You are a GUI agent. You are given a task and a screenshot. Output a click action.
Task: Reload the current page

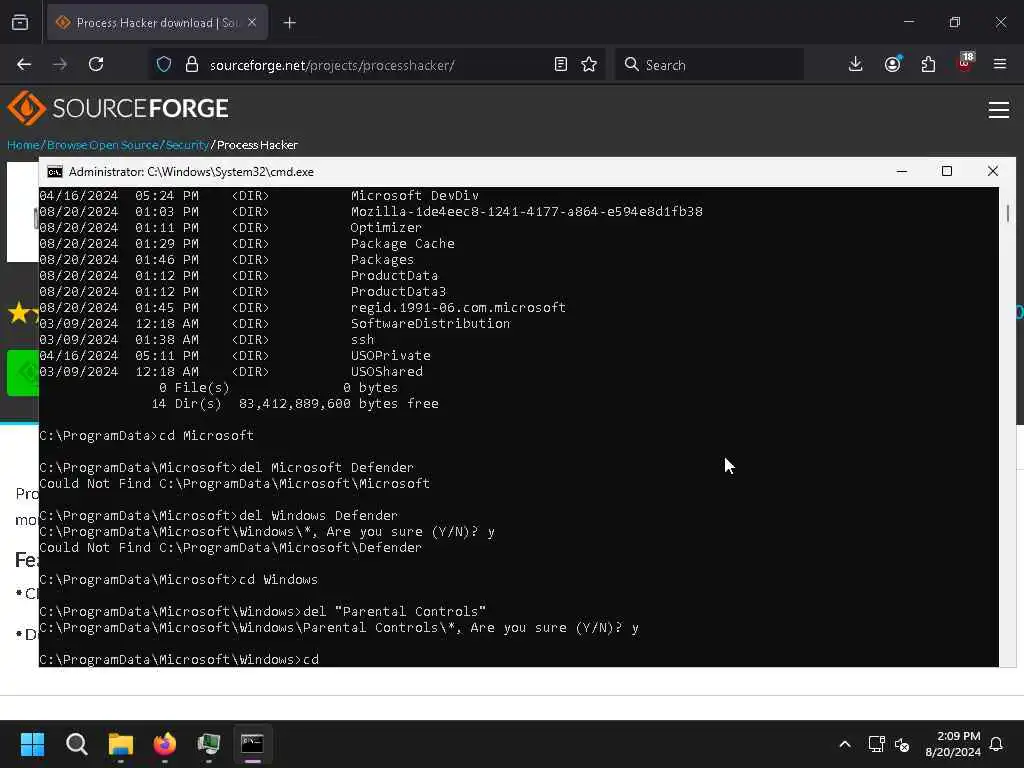pos(96,65)
